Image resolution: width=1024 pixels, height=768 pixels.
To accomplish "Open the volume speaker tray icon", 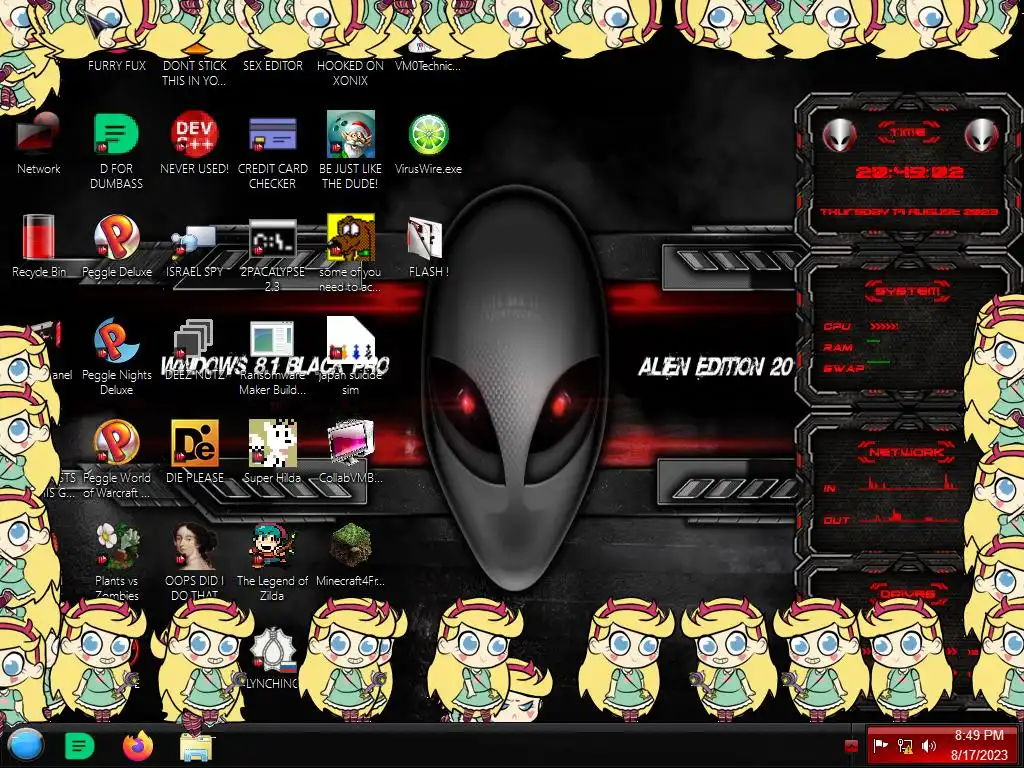I will (x=929, y=745).
